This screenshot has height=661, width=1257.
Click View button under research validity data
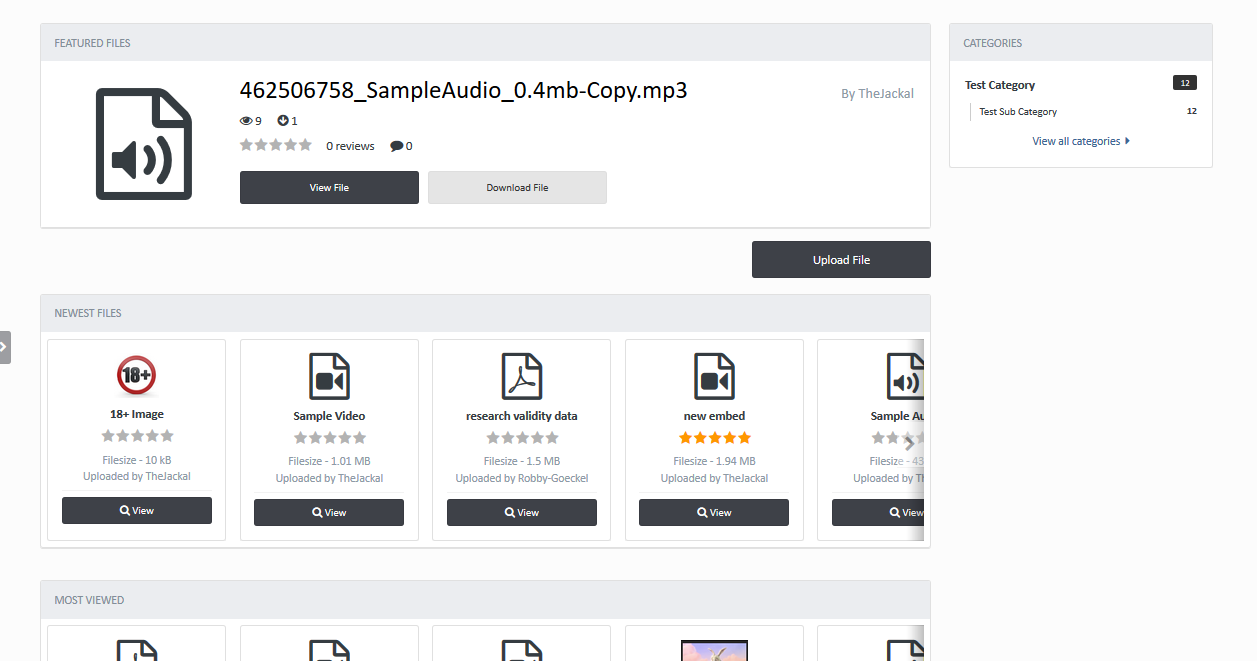[522, 512]
